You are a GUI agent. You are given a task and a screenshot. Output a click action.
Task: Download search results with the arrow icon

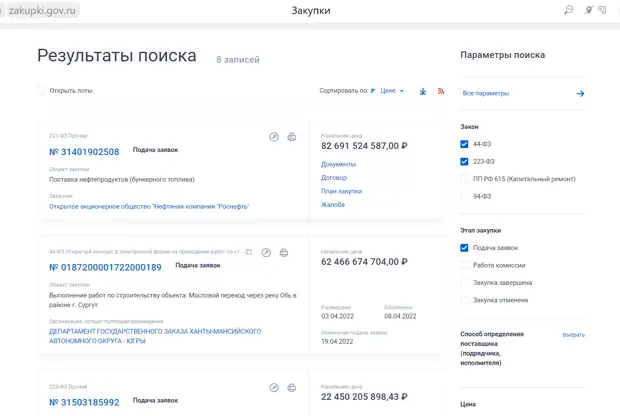click(x=423, y=91)
